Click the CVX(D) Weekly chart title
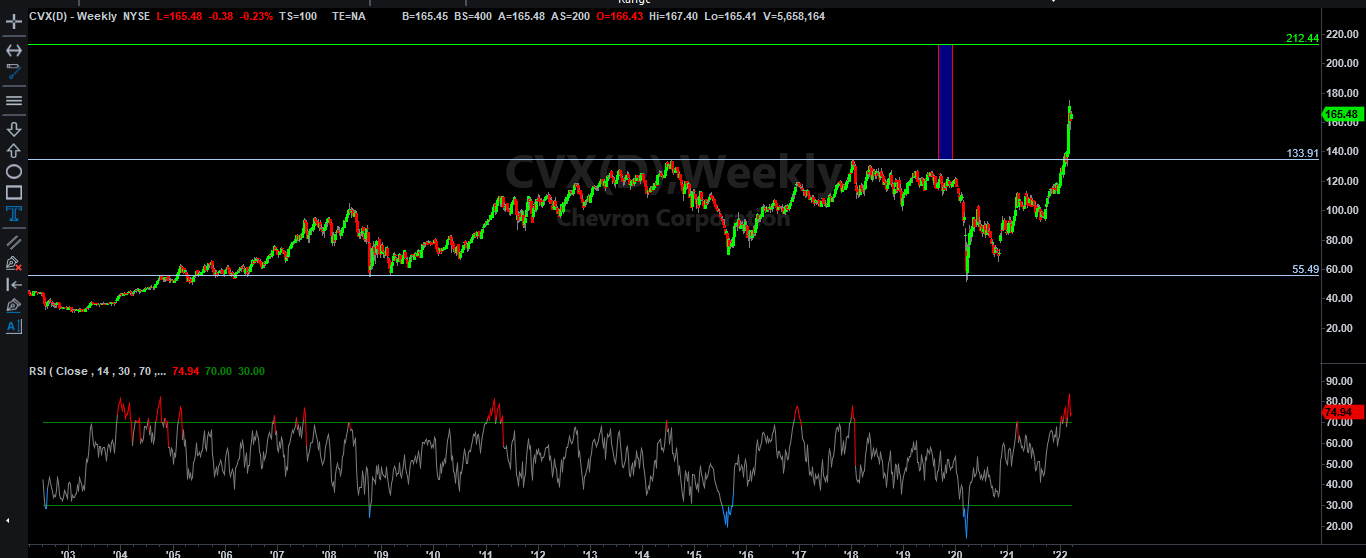Image resolution: width=1366 pixels, height=558 pixels. tap(62, 16)
